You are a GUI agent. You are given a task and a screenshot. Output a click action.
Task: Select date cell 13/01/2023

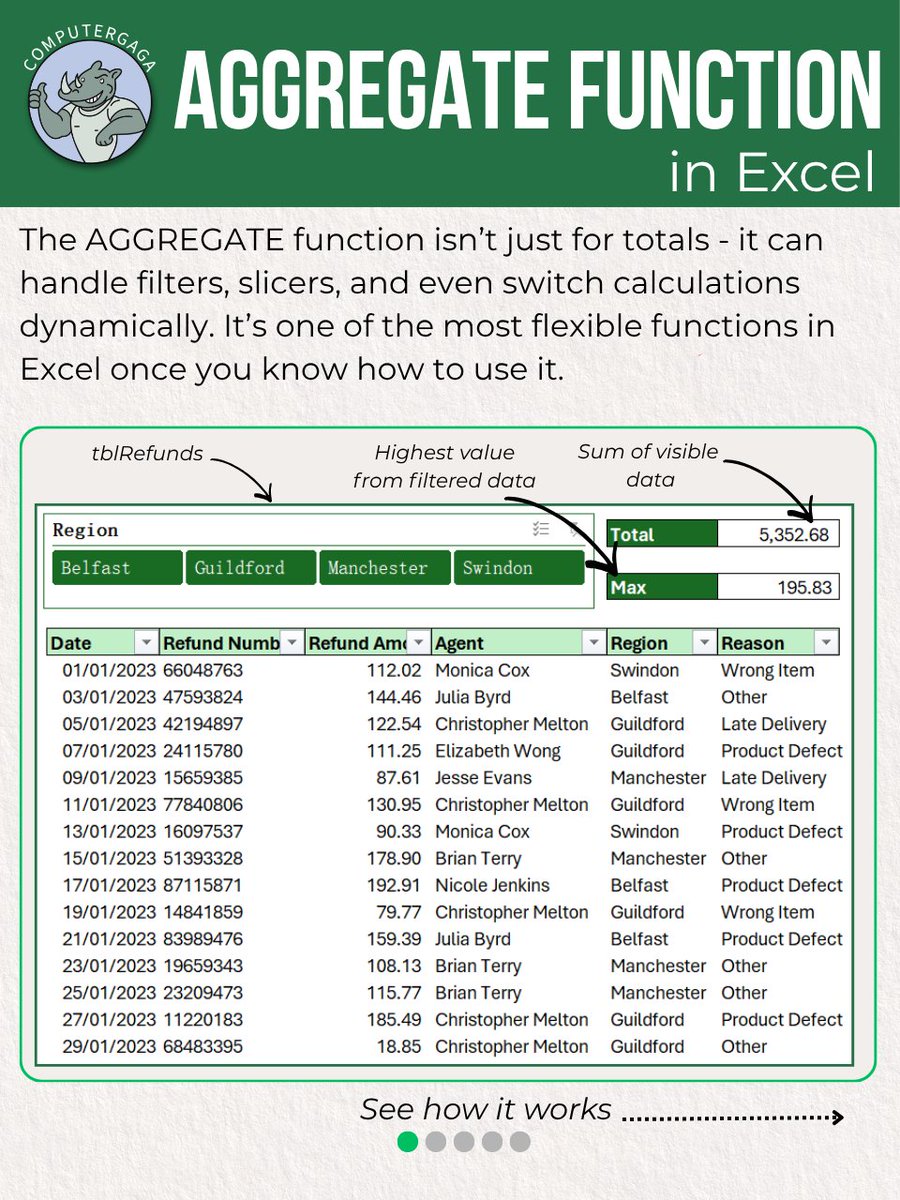(109, 832)
